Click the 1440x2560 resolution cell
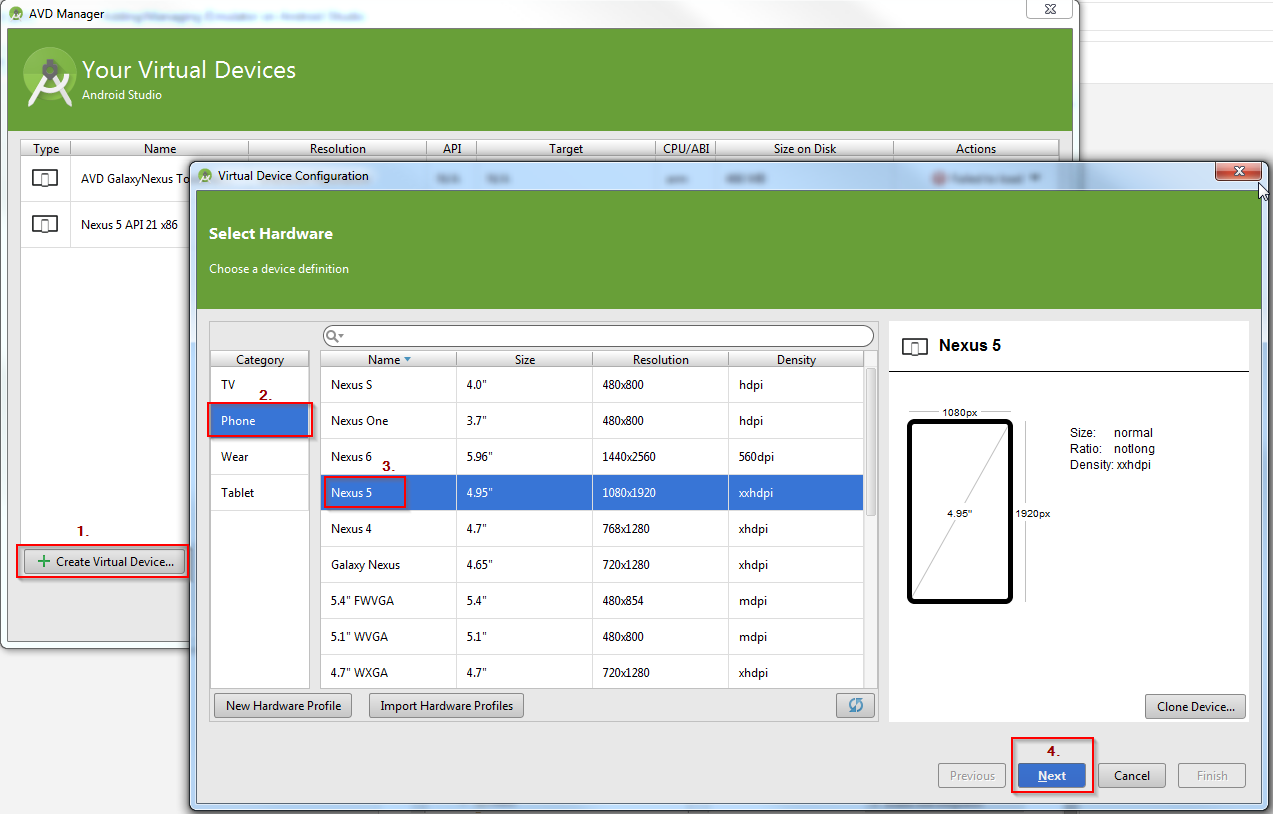 [x=660, y=457]
